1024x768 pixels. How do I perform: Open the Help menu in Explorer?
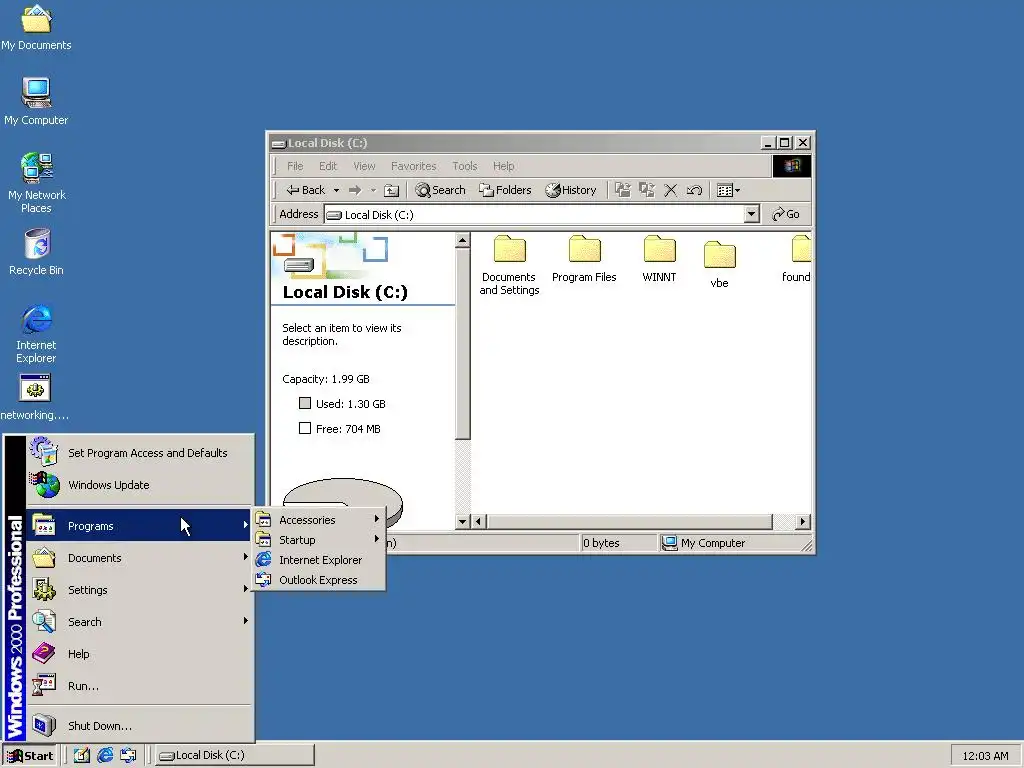pos(504,166)
